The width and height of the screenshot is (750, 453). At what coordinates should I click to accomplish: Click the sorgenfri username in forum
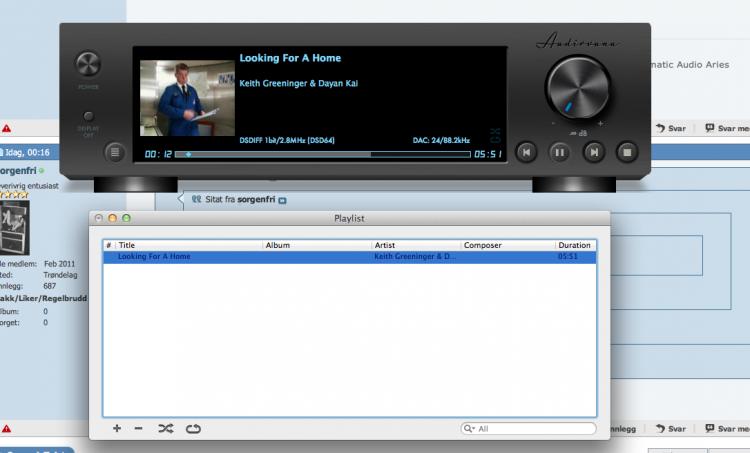pyautogui.click(x=18, y=171)
